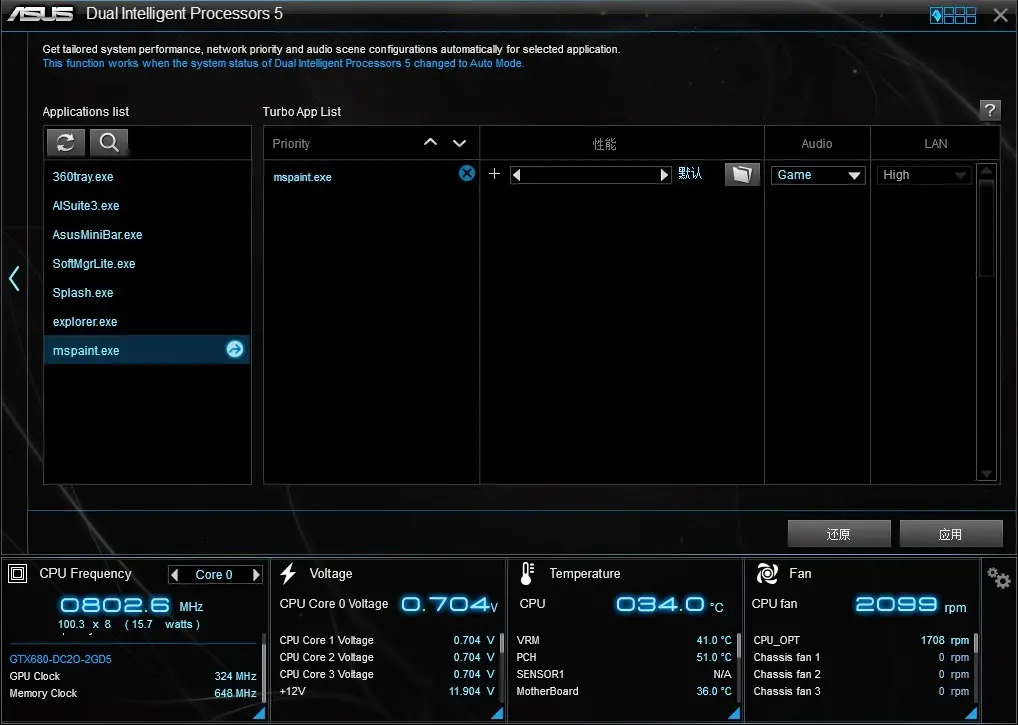
Task: Close the Dual Intelligent Processors window
Action: point(1000,15)
